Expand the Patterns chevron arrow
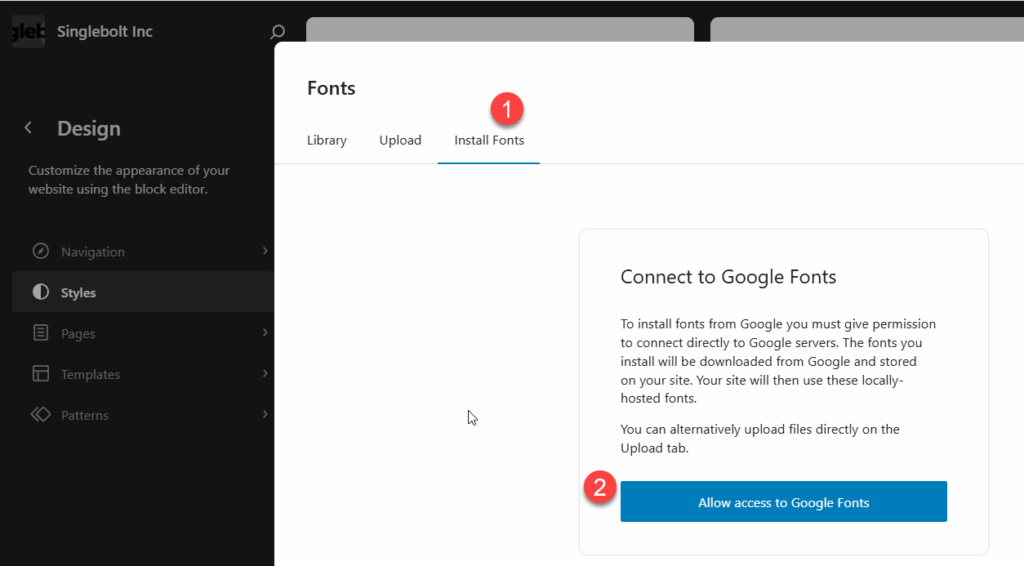The height and width of the screenshot is (566, 1024). [265, 415]
